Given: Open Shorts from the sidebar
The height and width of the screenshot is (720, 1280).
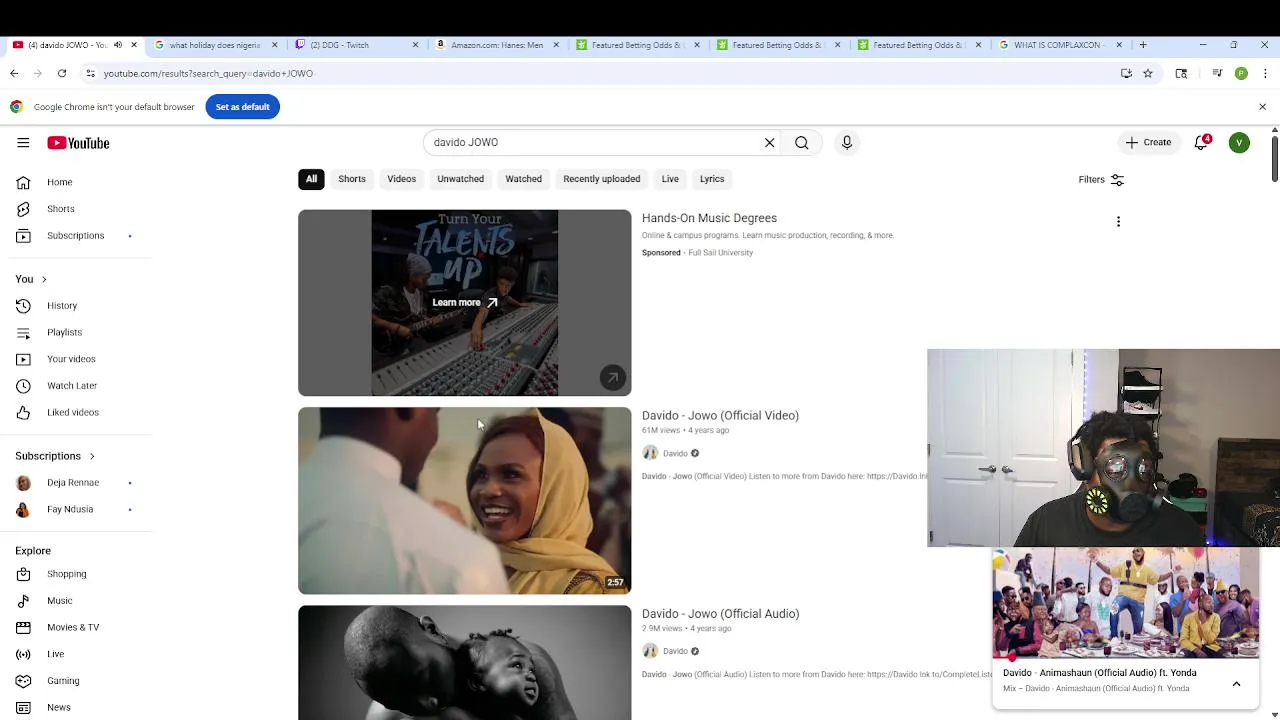Looking at the screenshot, I should 60,209.
